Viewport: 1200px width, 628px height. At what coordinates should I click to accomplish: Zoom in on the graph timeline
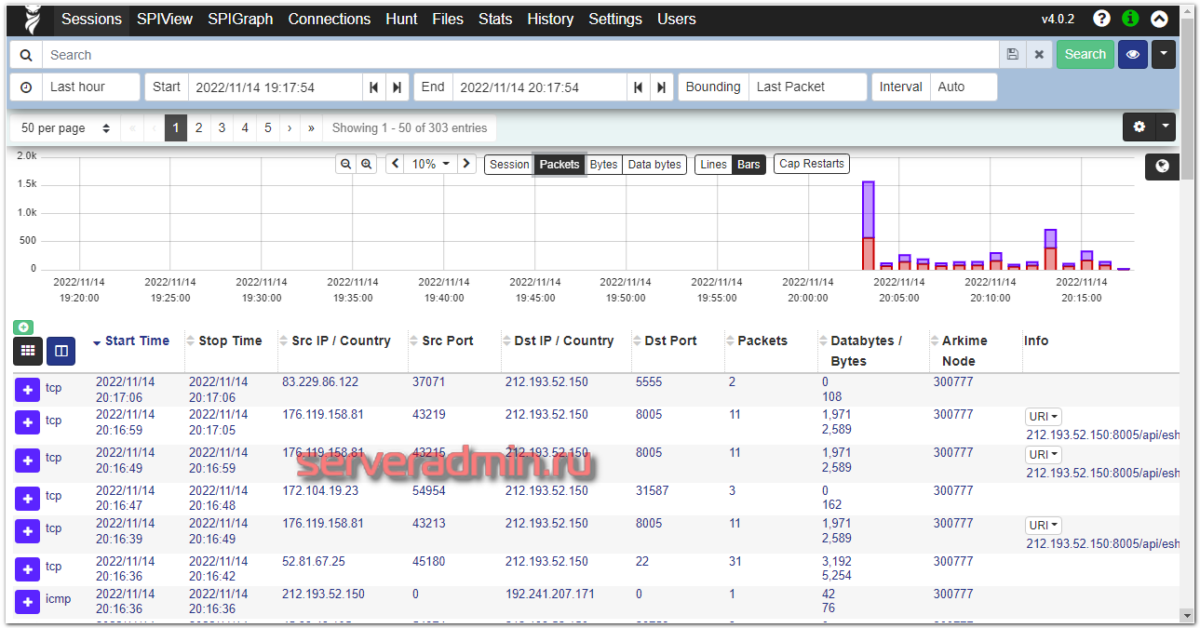pyautogui.click(x=367, y=164)
